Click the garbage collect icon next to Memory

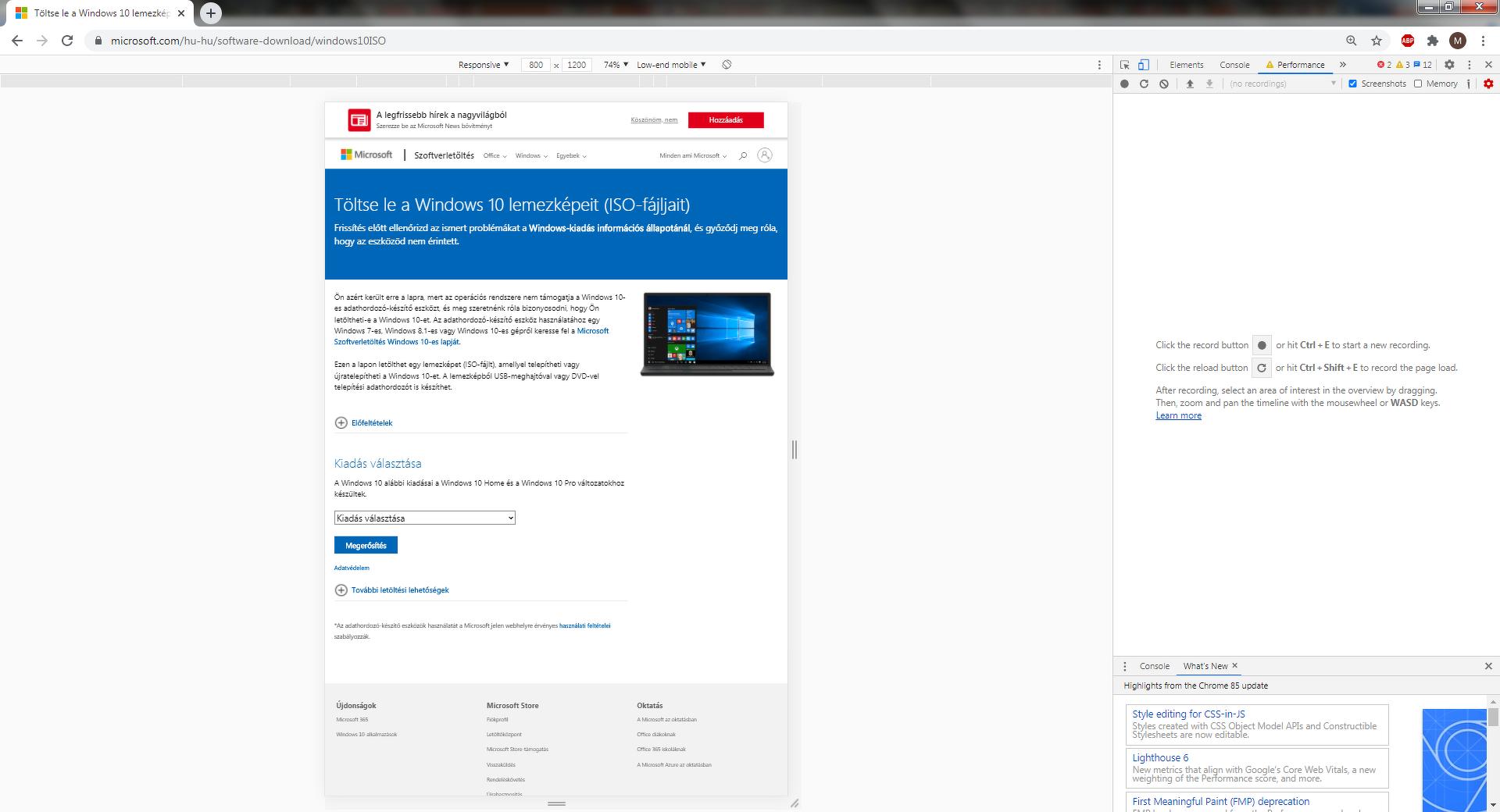click(x=1469, y=84)
